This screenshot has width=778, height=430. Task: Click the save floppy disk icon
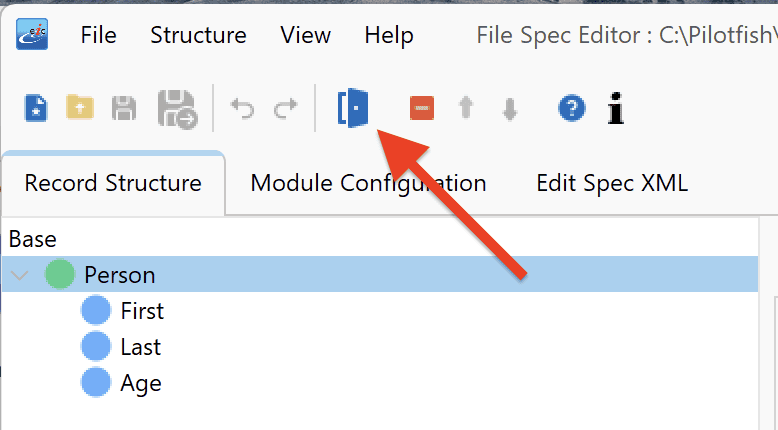click(124, 108)
